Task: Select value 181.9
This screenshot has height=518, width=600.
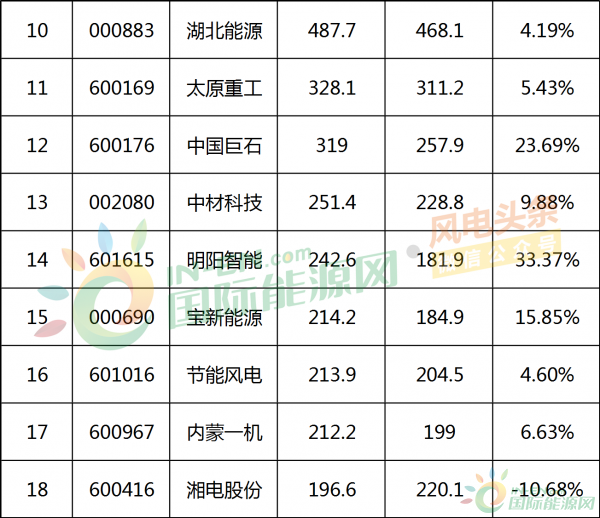Action: 440,260
